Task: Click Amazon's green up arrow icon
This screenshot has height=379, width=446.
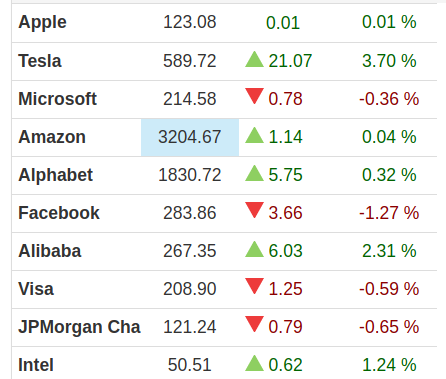Action: point(254,135)
